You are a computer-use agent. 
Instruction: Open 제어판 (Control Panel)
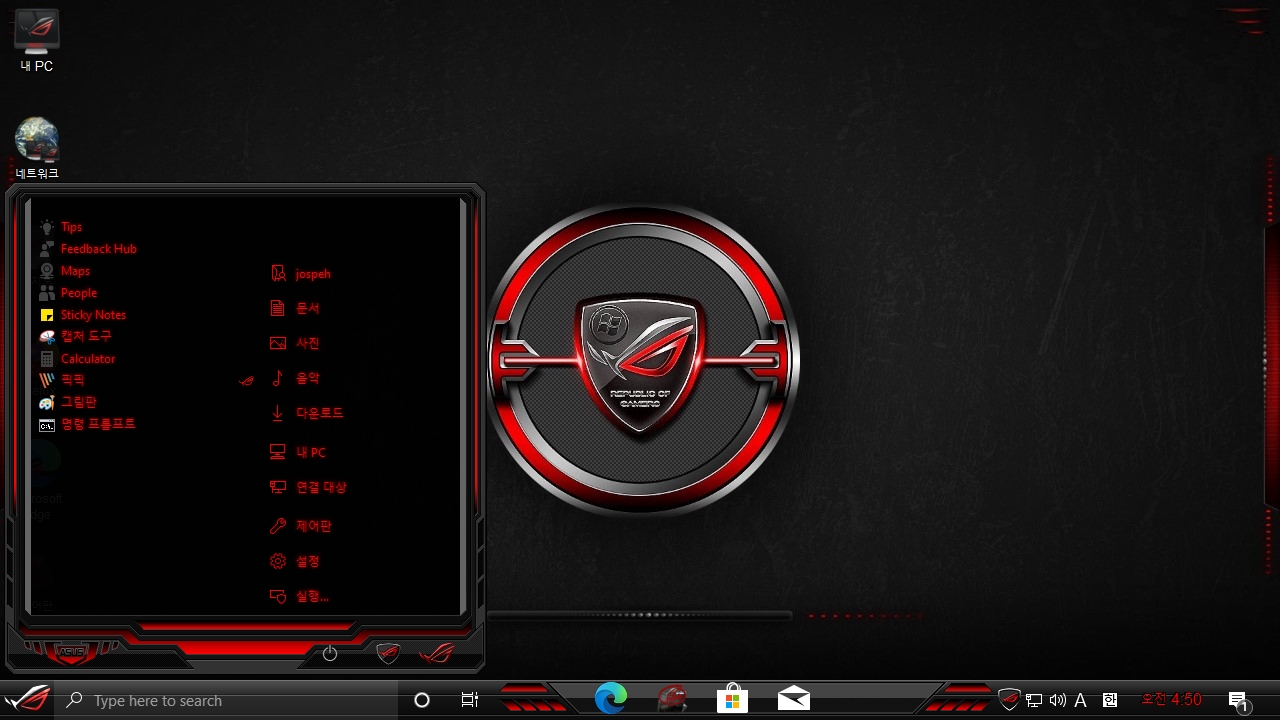point(300,526)
